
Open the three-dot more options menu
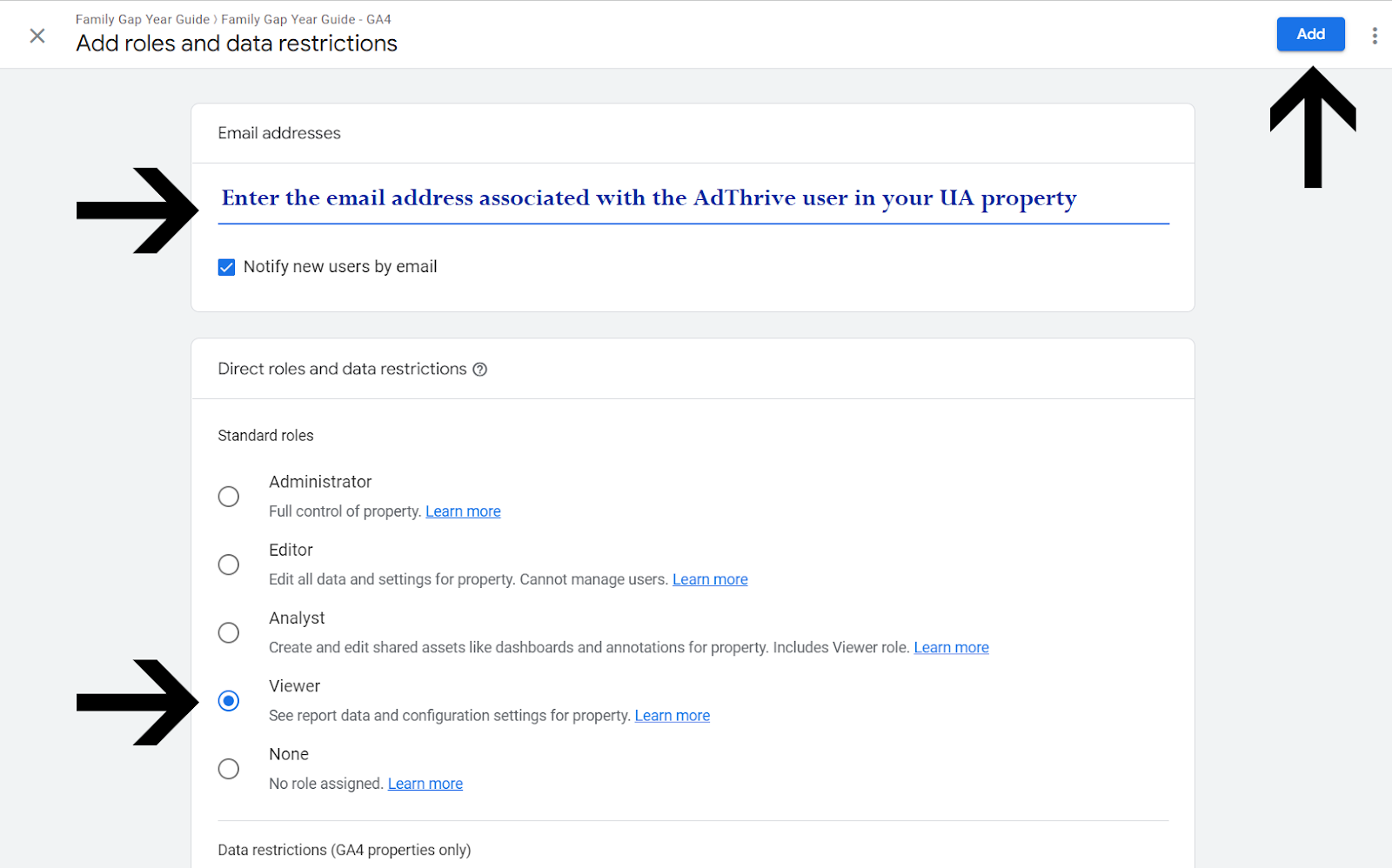(1375, 36)
